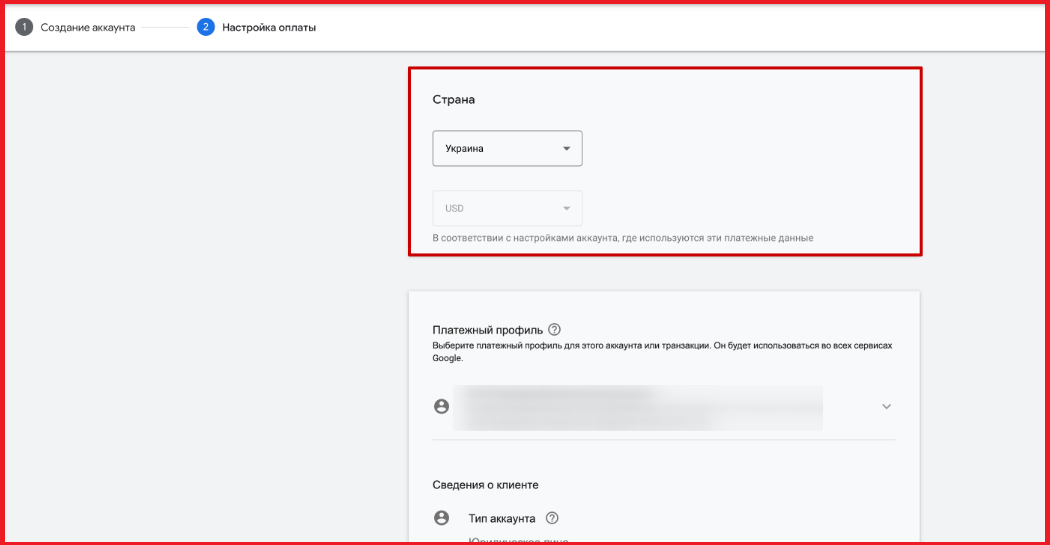Image resolution: width=1050 pixels, height=545 pixels.
Task: Open help next to Платежный профиль
Action: point(555,330)
